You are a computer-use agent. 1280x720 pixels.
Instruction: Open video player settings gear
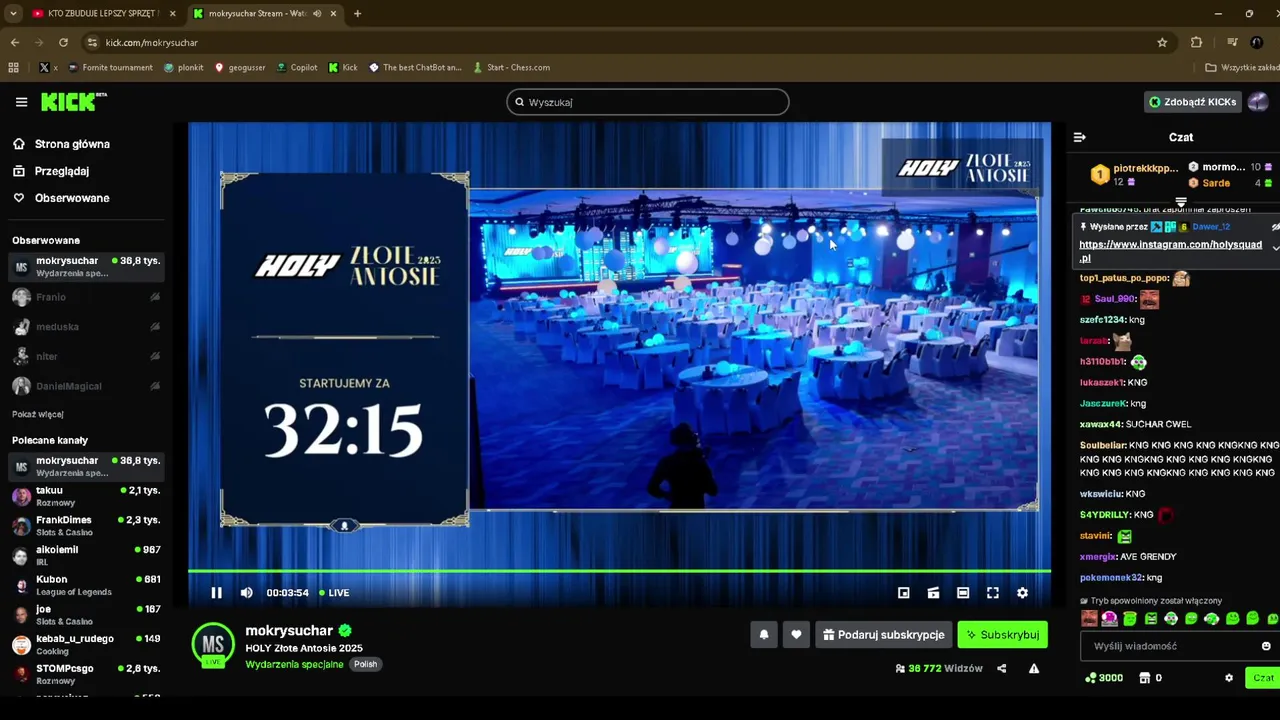1022,593
